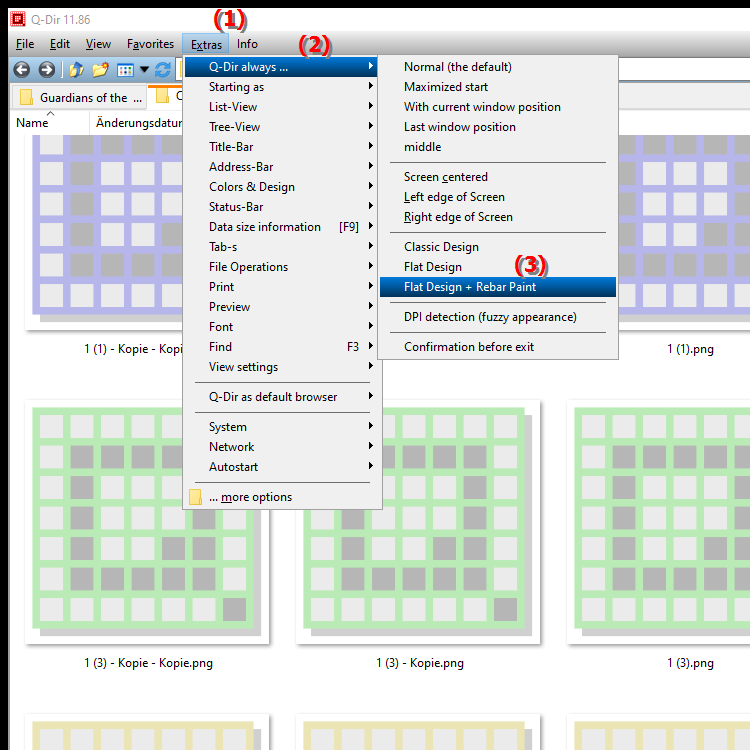Expand the Title-Bar submenu

281,147
